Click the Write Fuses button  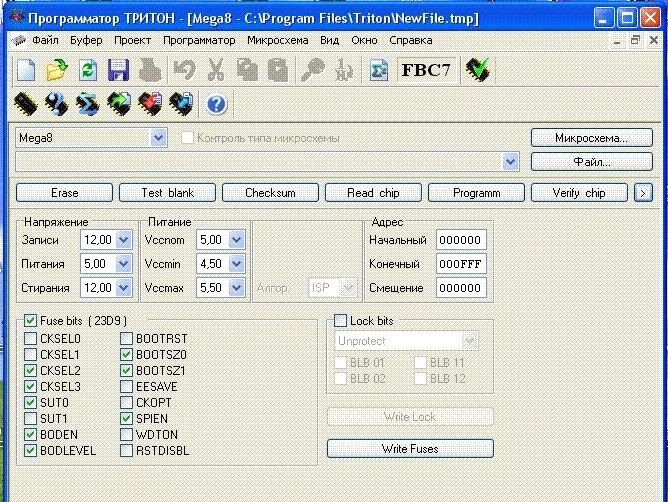[x=410, y=448]
